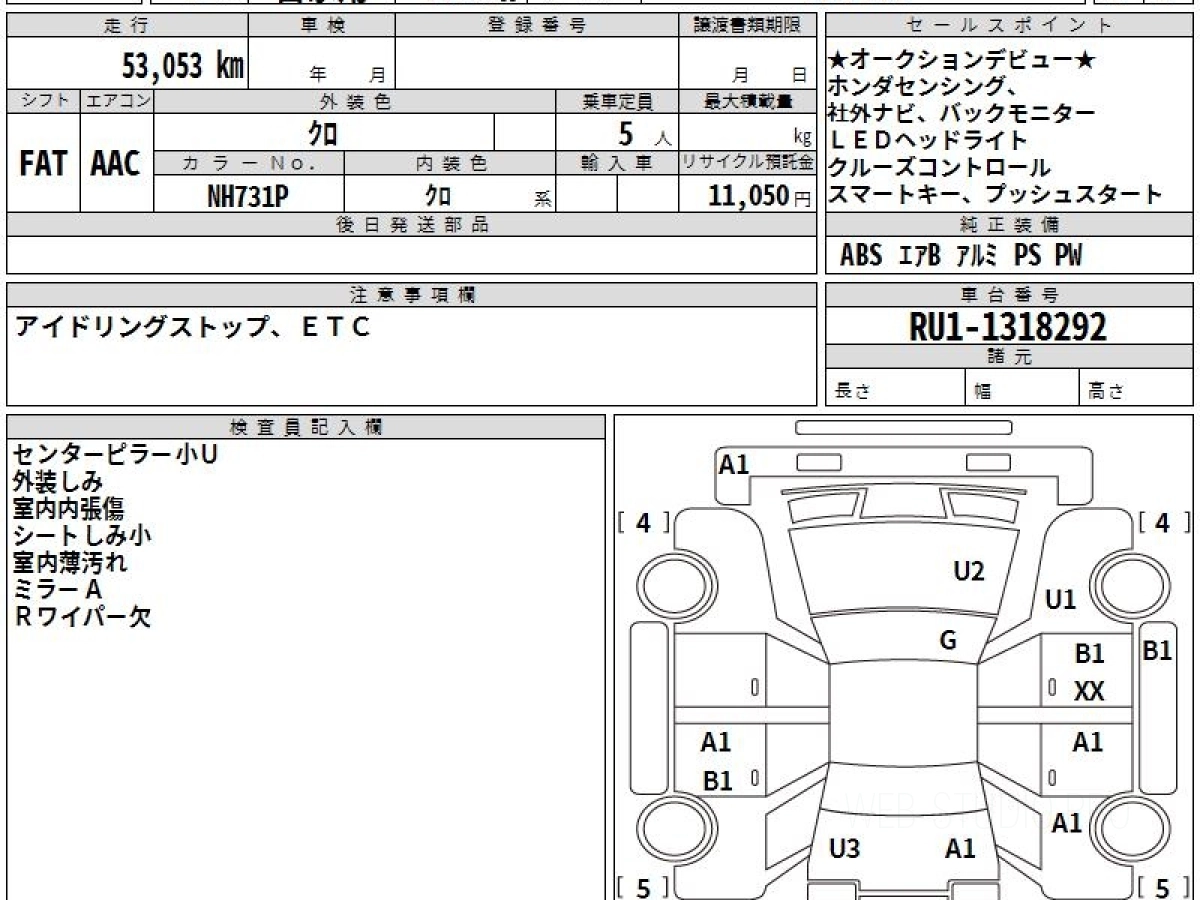Select the 外装しみ inspector note
Image resolution: width=1200 pixels, height=900 pixels.
point(58,482)
